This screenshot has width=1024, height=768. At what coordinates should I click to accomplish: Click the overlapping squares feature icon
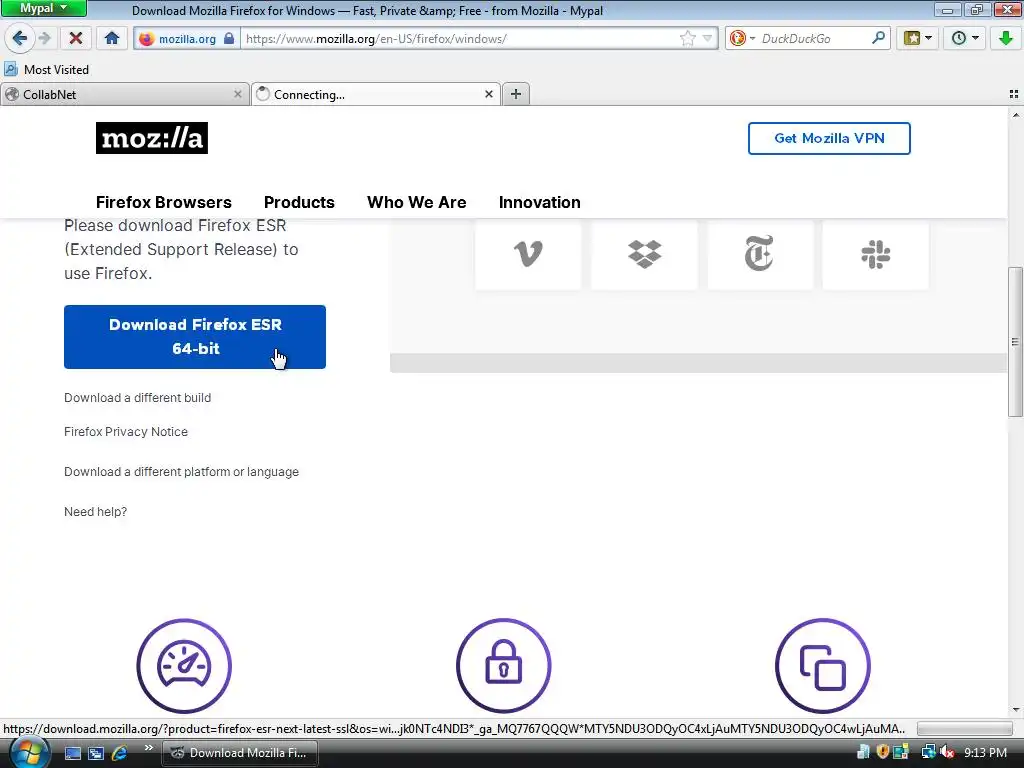(x=823, y=665)
